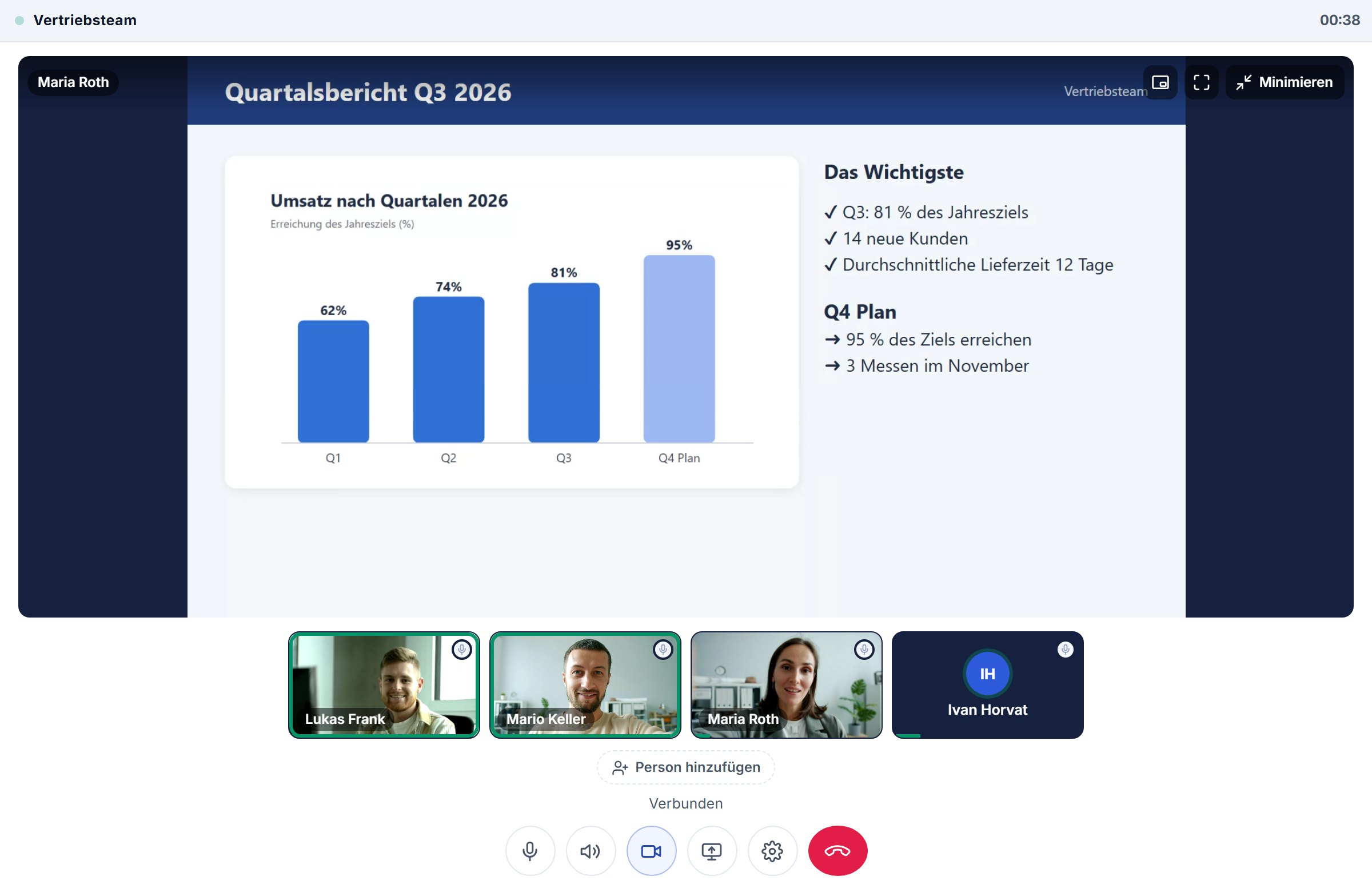Click the Maria Roth presenter label
This screenshot has width=1372, height=892.
click(73, 82)
